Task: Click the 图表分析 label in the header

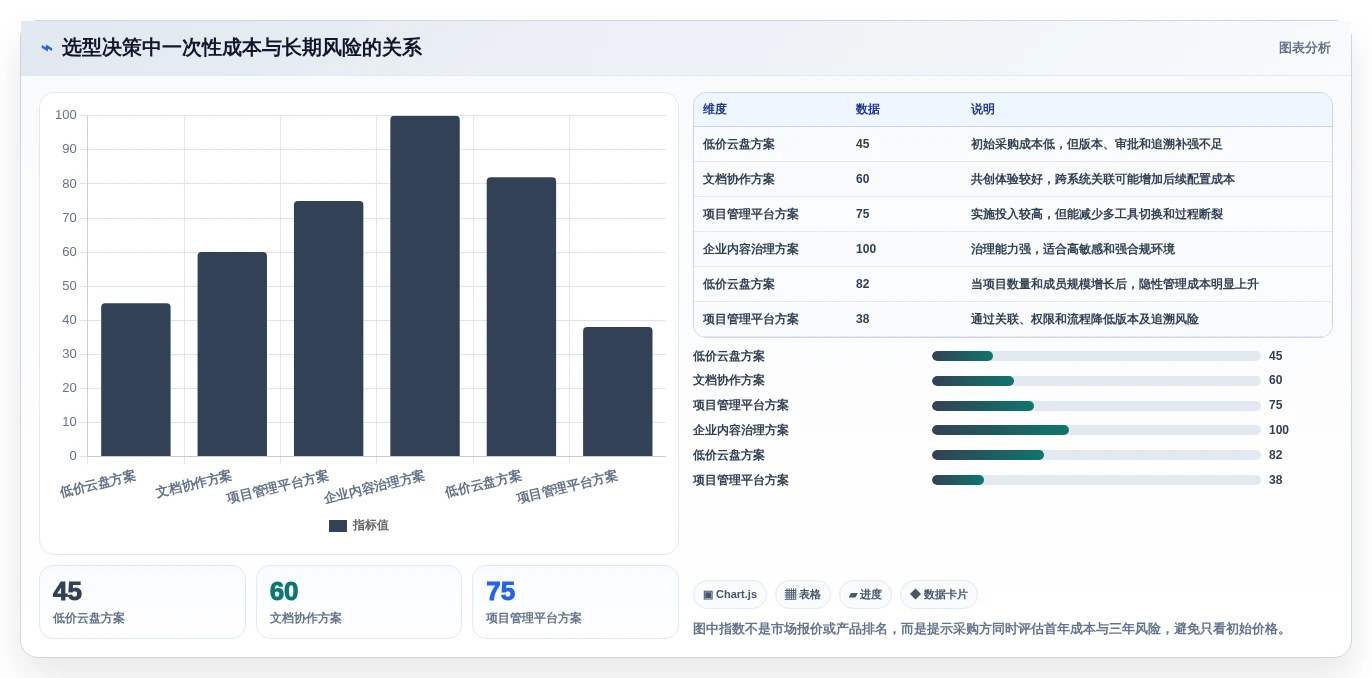Action: pyautogui.click(x=1304, y=48)
